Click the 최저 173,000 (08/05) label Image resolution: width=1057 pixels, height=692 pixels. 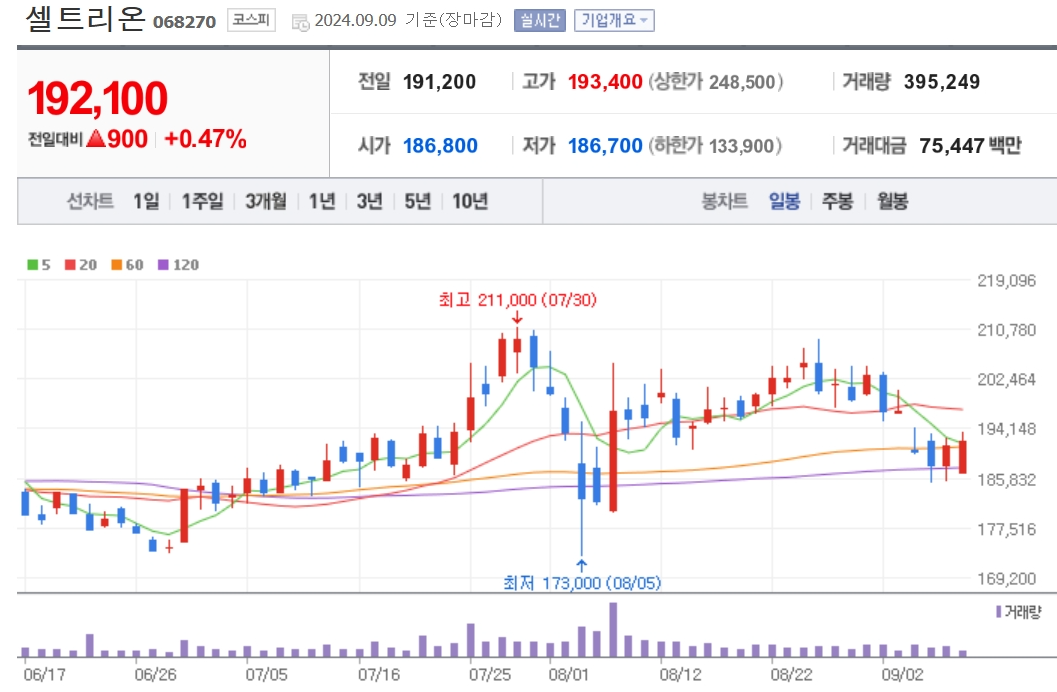point(582,583)
